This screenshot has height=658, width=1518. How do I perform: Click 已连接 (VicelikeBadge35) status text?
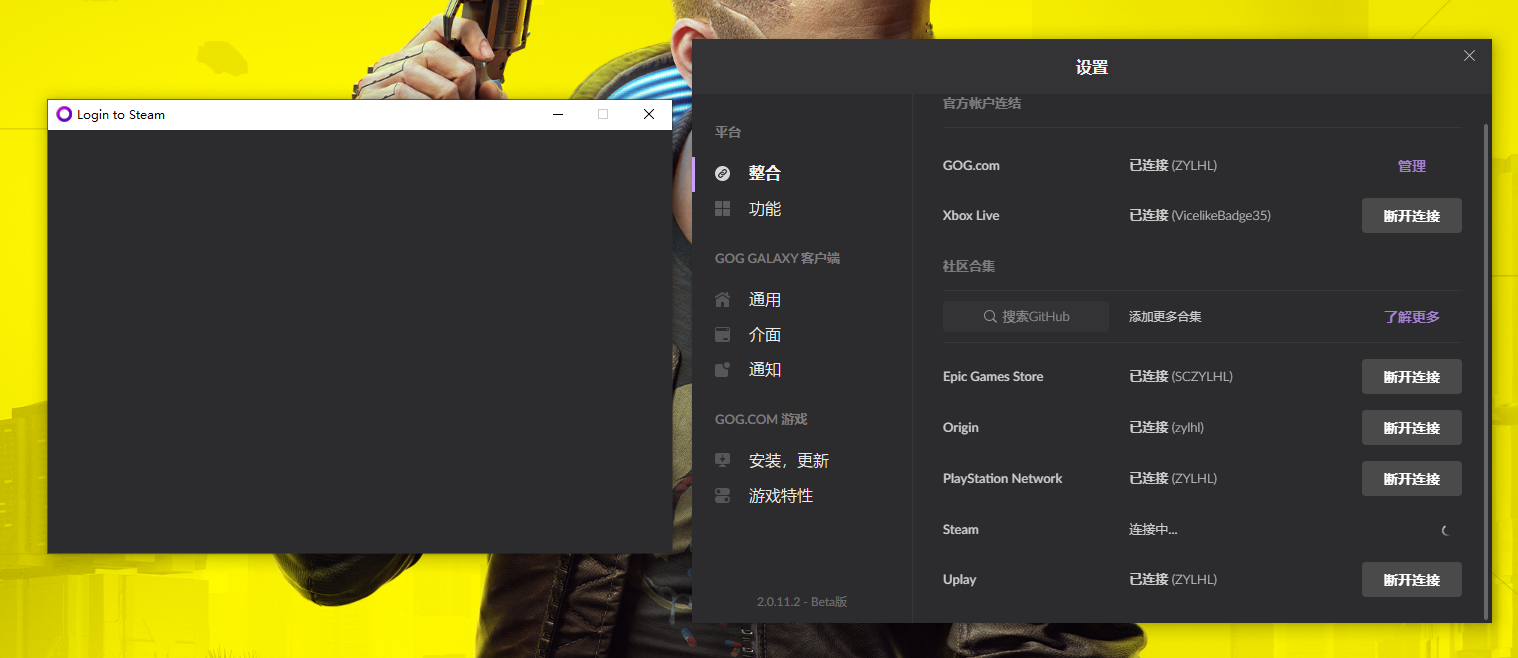[1200, 216]
